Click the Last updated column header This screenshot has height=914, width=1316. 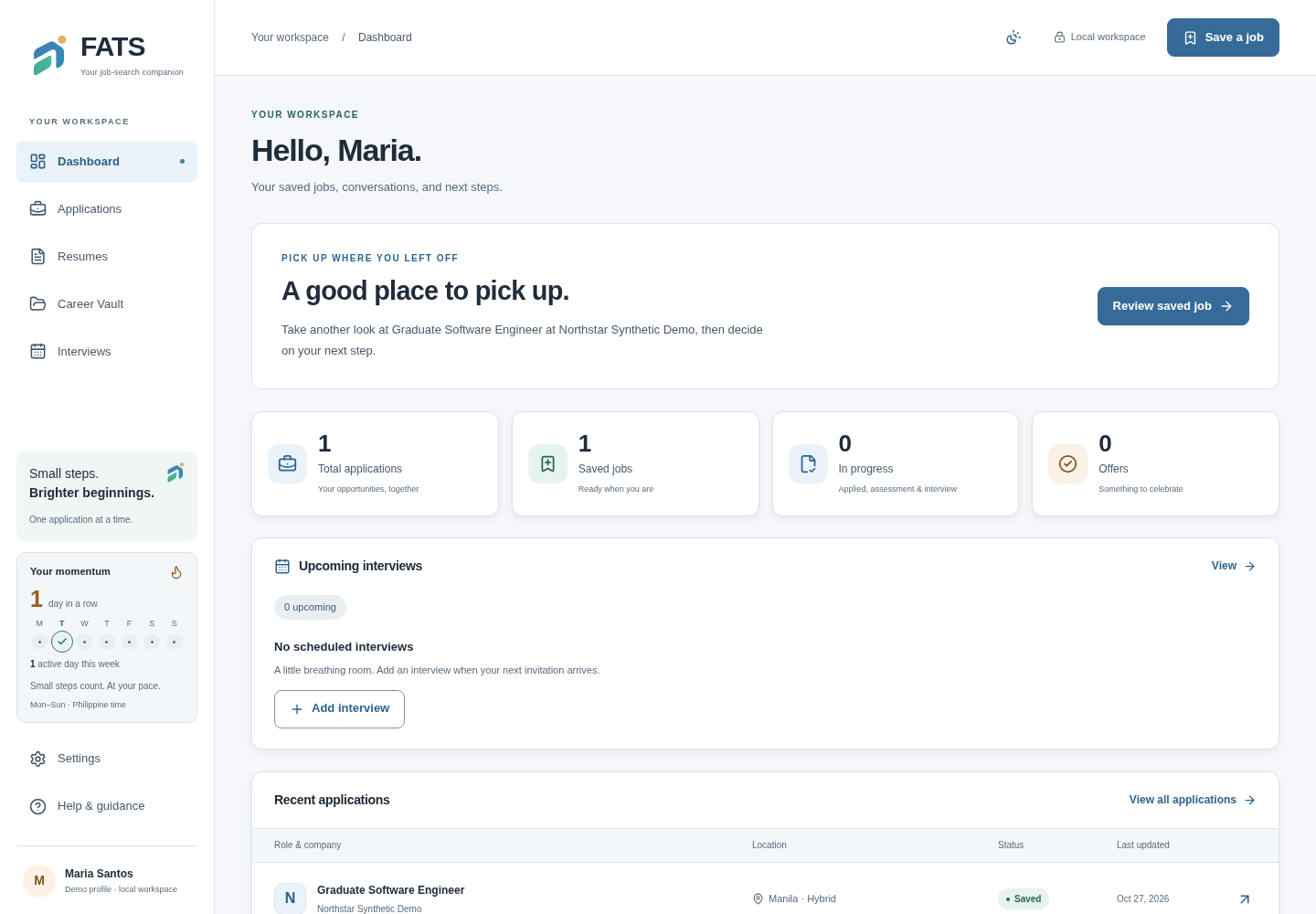tap(1142, 845)
